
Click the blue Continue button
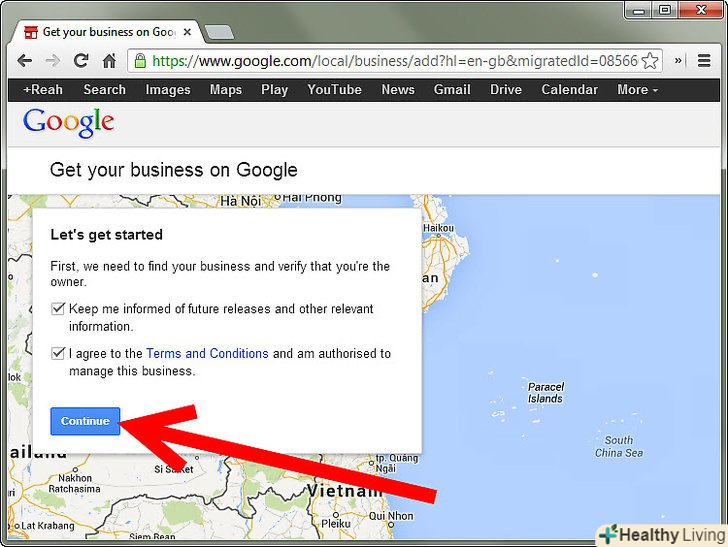tap(85, 421)
